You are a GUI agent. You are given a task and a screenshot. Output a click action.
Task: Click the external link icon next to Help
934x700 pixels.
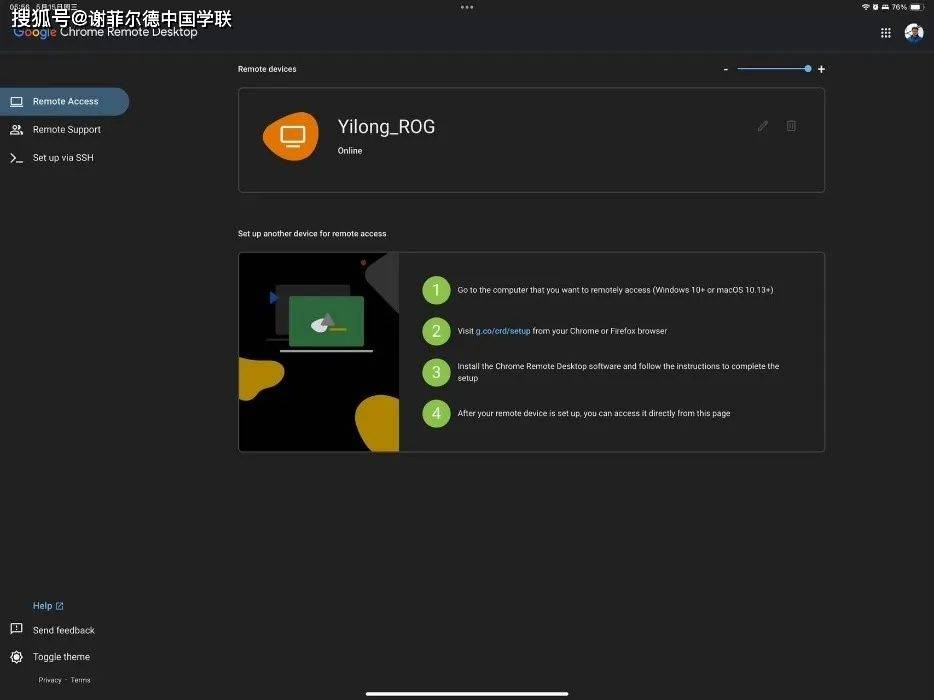(60, 606)
